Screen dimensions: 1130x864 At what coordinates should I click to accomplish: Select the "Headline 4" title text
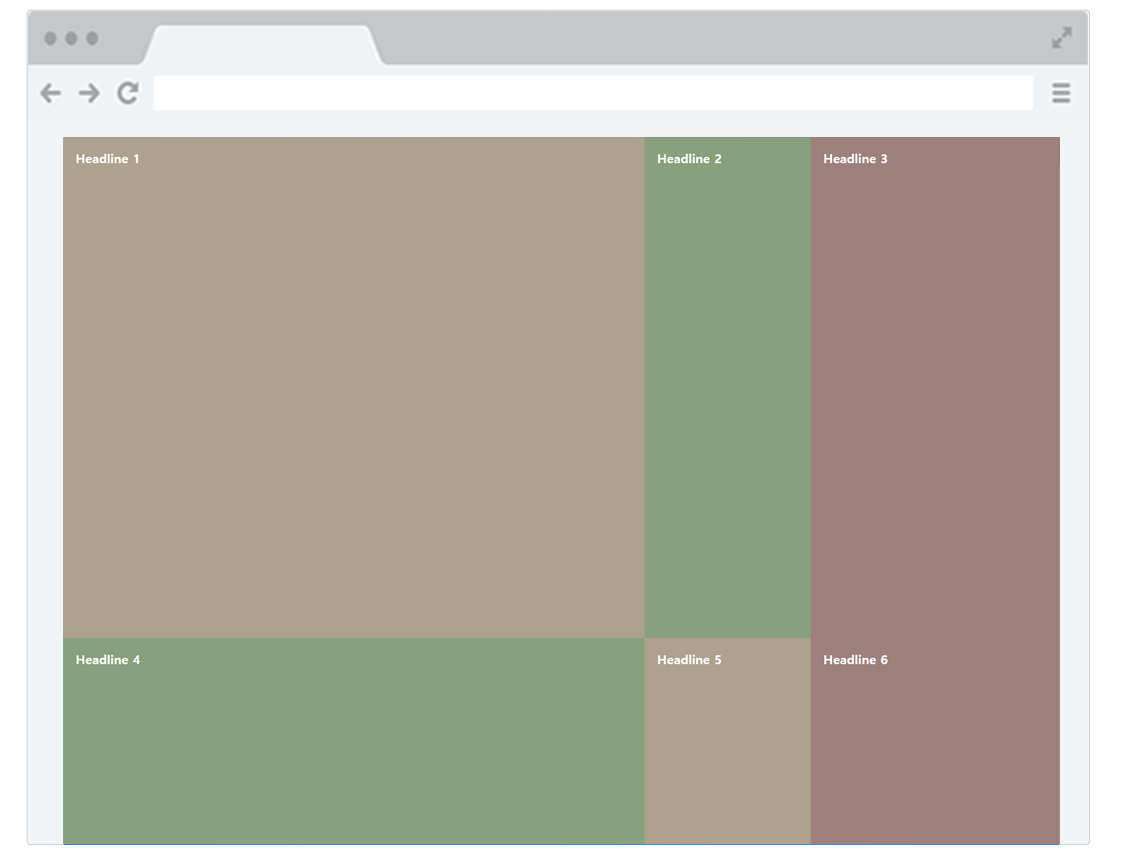108,660
